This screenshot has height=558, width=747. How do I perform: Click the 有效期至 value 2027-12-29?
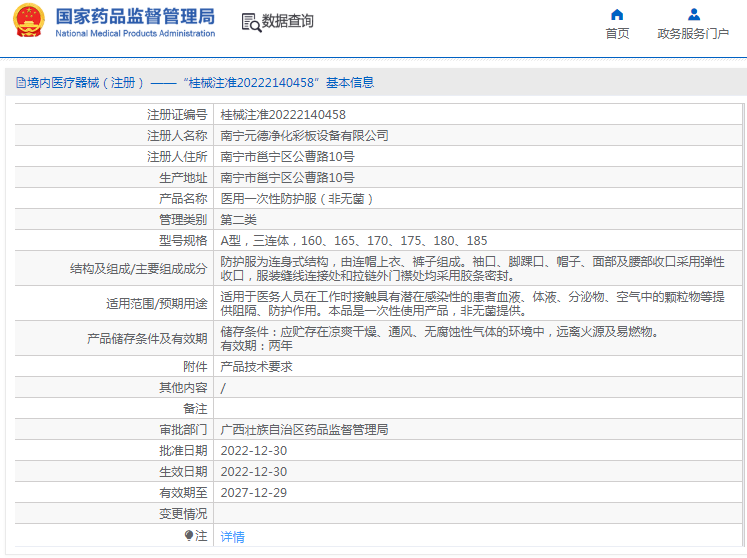(x=253, y=493)
